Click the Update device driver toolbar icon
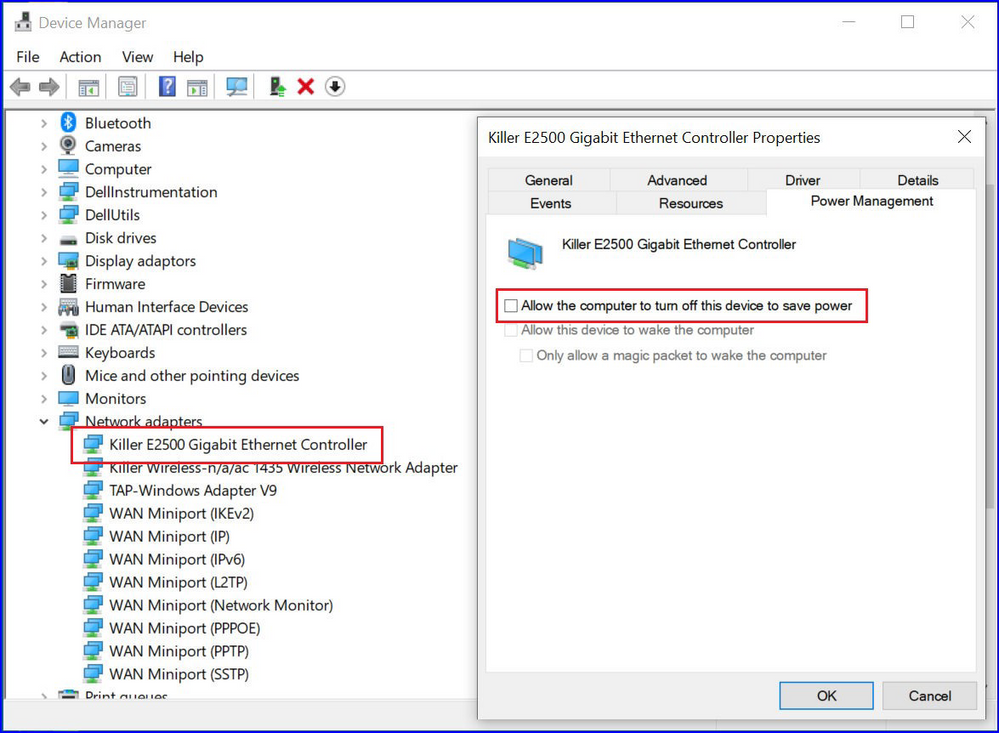The width and height of the screenshot is (999, 733). click(x=277, y=87)
